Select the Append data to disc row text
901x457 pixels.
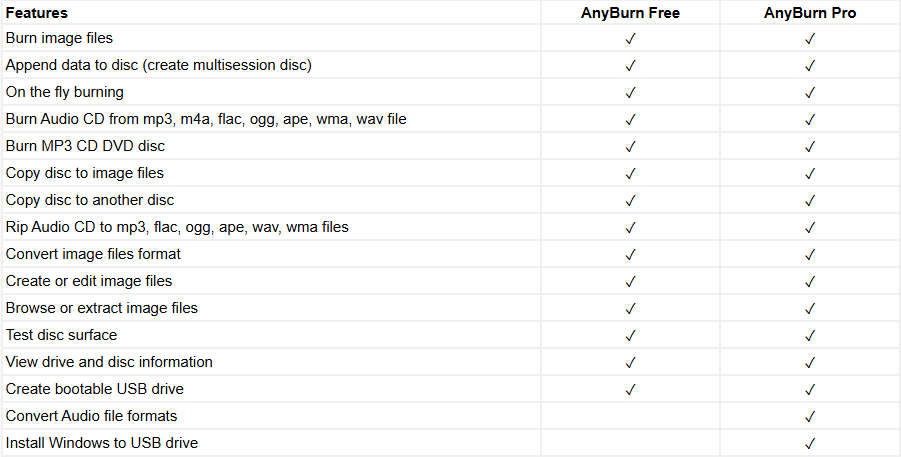tap(158, 65)
